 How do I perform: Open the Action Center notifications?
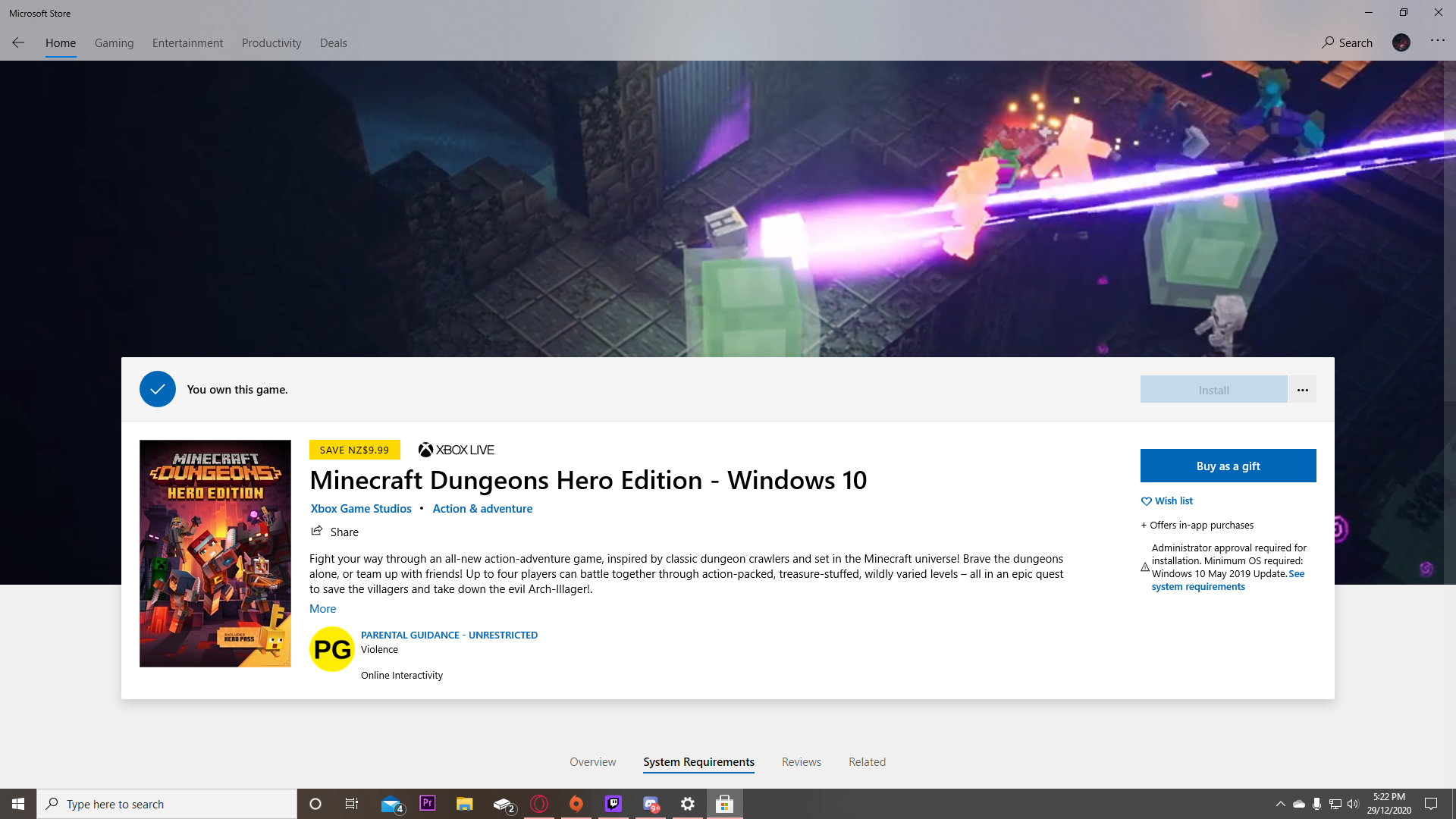(x=1431, y=804)
